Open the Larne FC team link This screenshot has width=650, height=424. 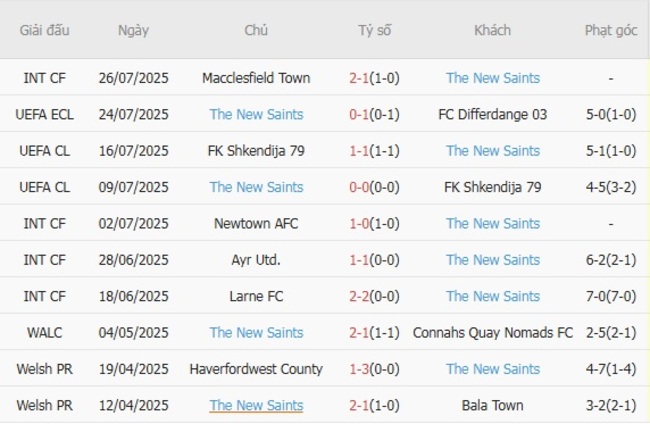tap(256, 296)
